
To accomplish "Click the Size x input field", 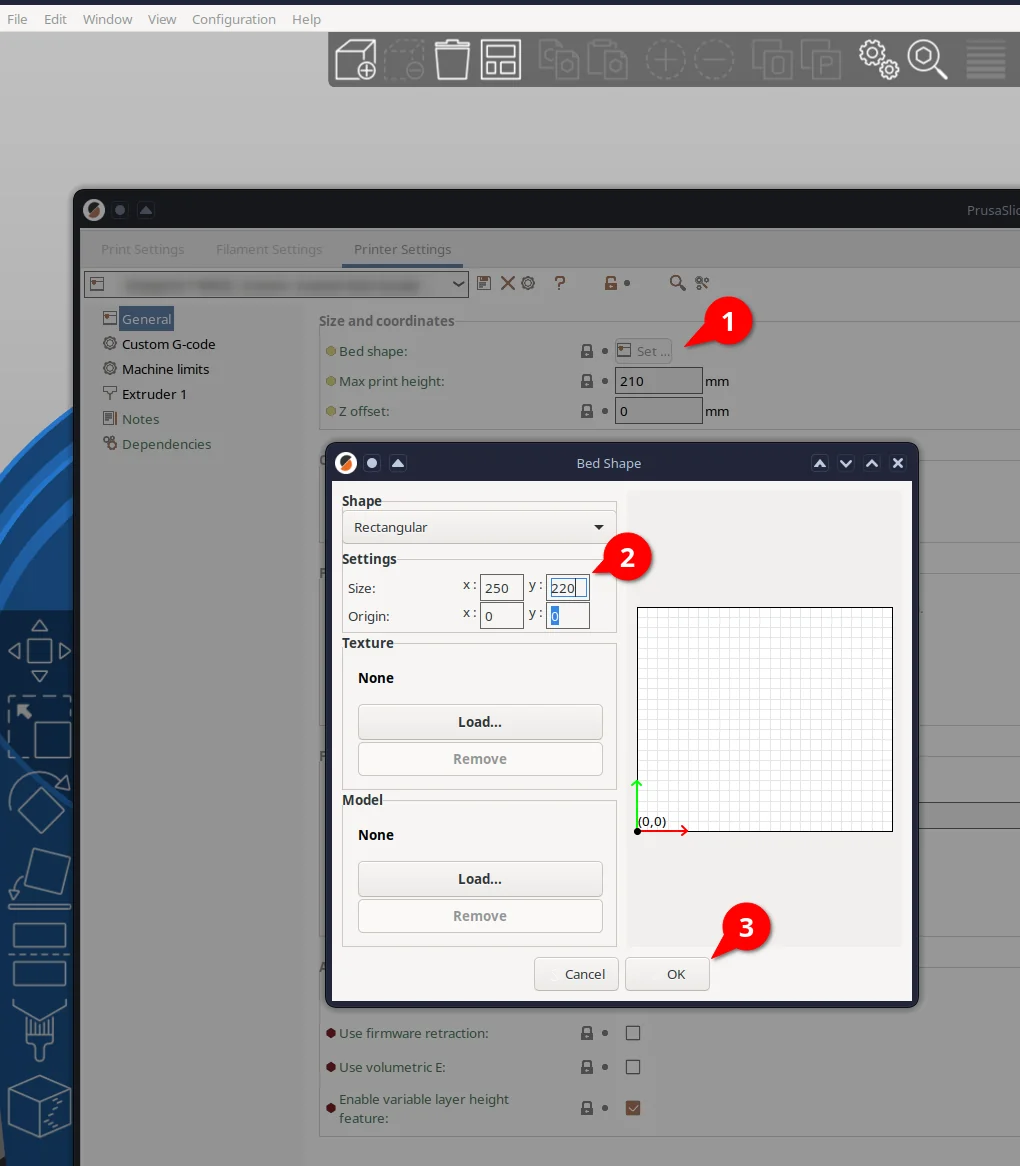I will (501, 588).
